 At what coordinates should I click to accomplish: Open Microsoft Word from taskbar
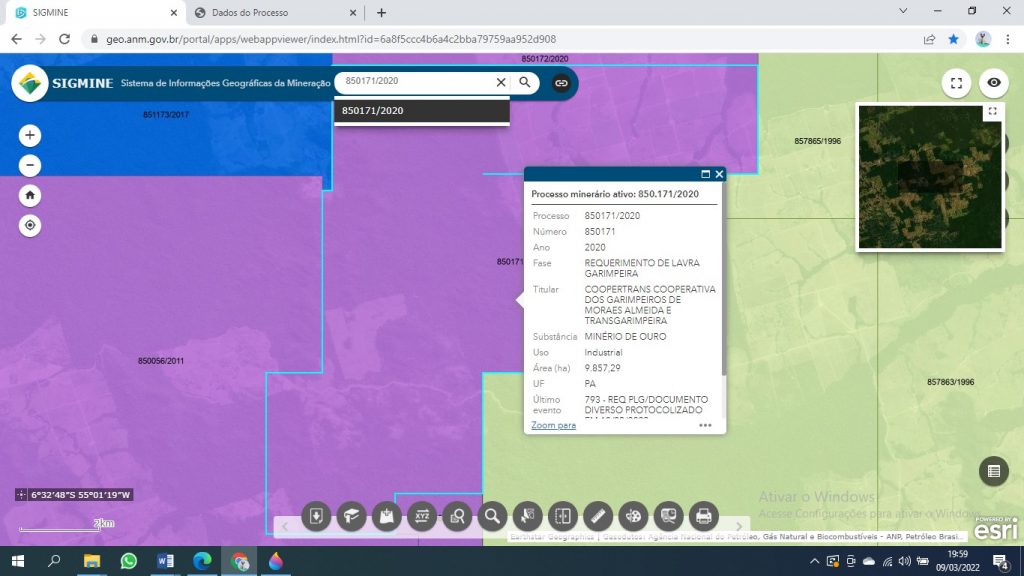click(165, 561)
